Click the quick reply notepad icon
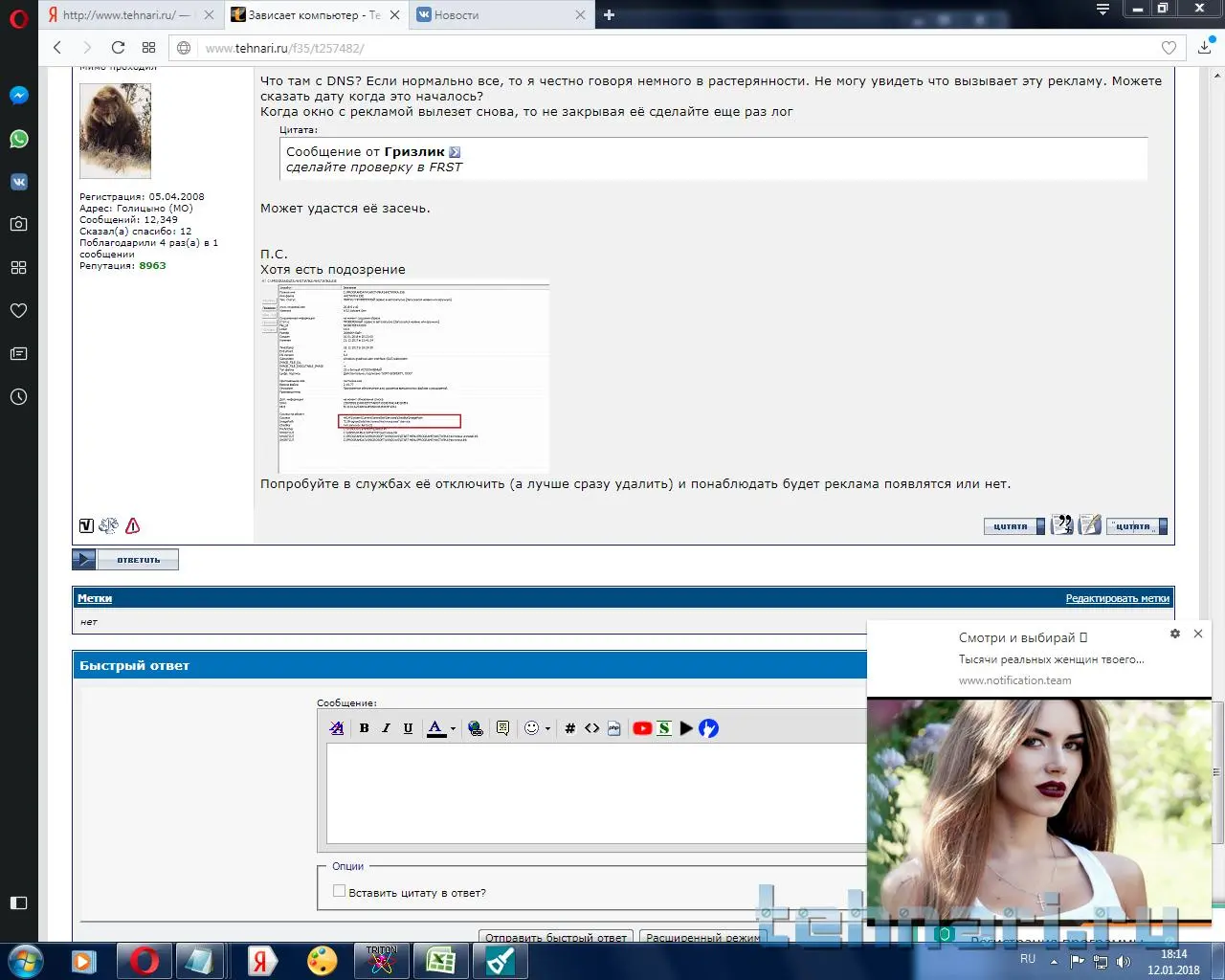 pyautogui.click(x=1090, y=524)
